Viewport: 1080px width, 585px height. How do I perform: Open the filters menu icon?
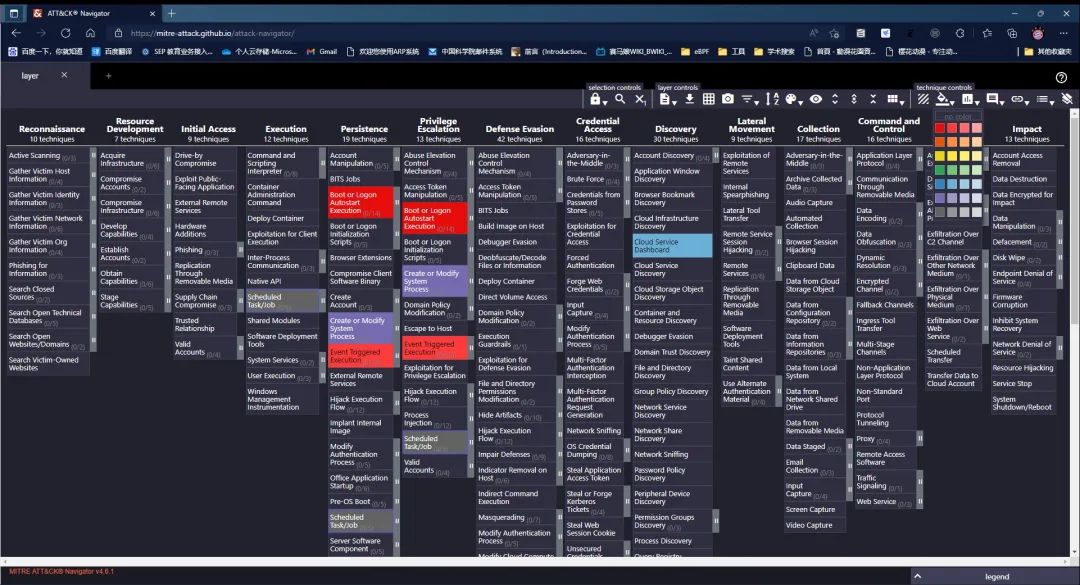coord(749,100)
